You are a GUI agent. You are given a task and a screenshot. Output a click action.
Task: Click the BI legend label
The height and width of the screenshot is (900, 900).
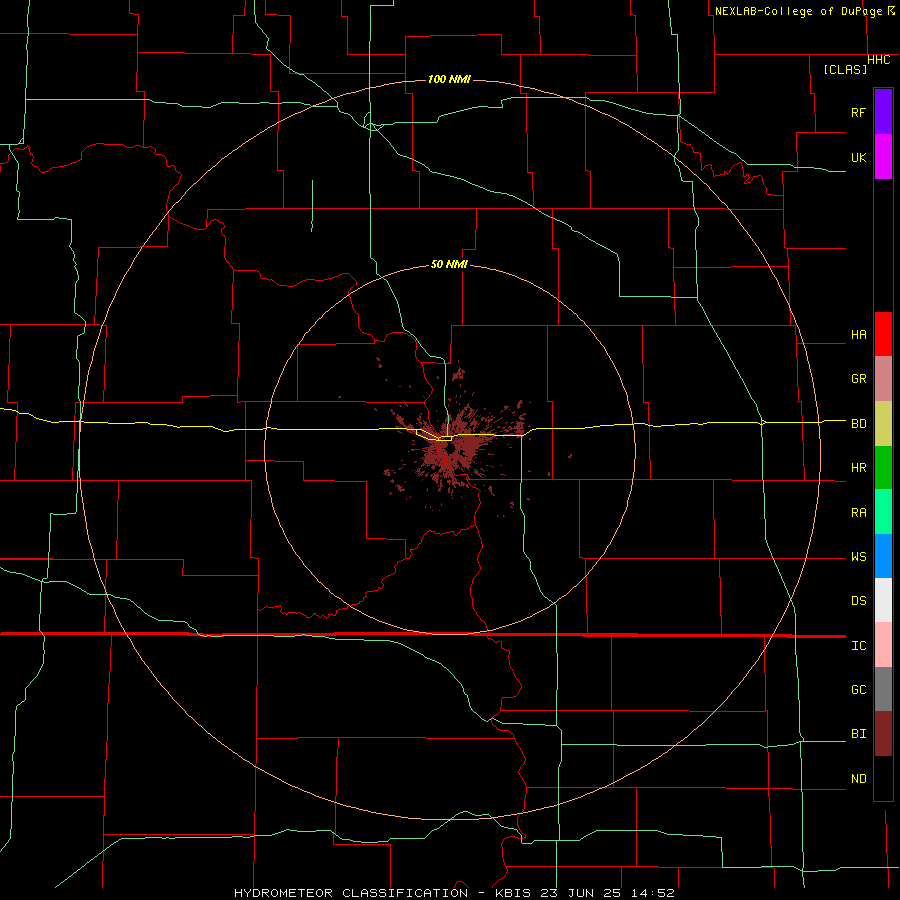(x=858, y=734)
